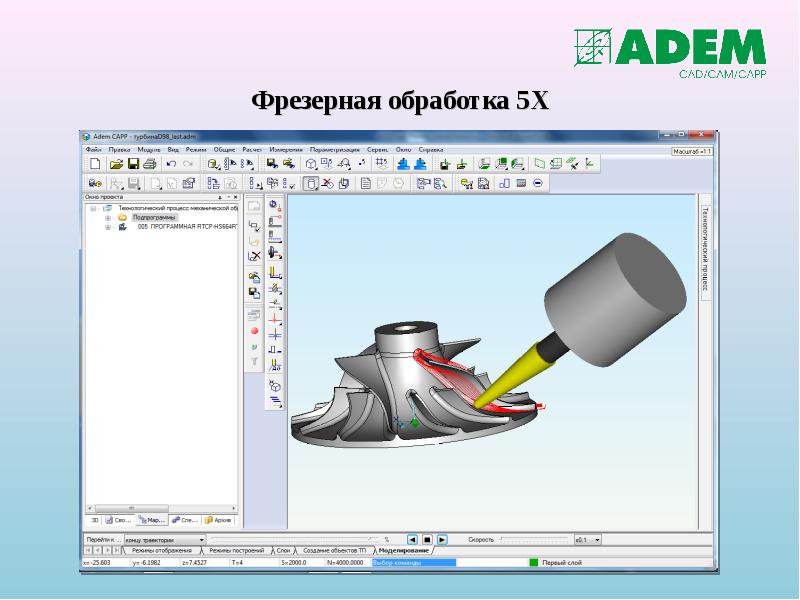This screenshot has height=600, width=800.
Task: Open a file with the folder icon
Action: (116, 164)
